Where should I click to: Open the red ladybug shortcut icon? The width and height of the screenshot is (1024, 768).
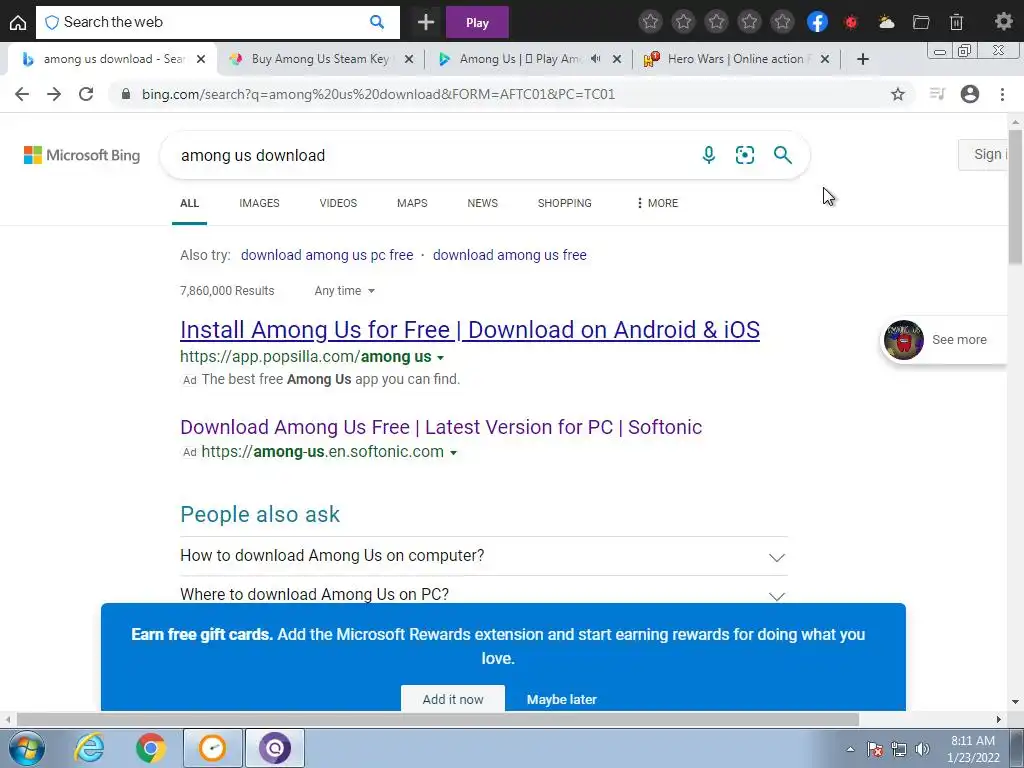tap(851, 22)
